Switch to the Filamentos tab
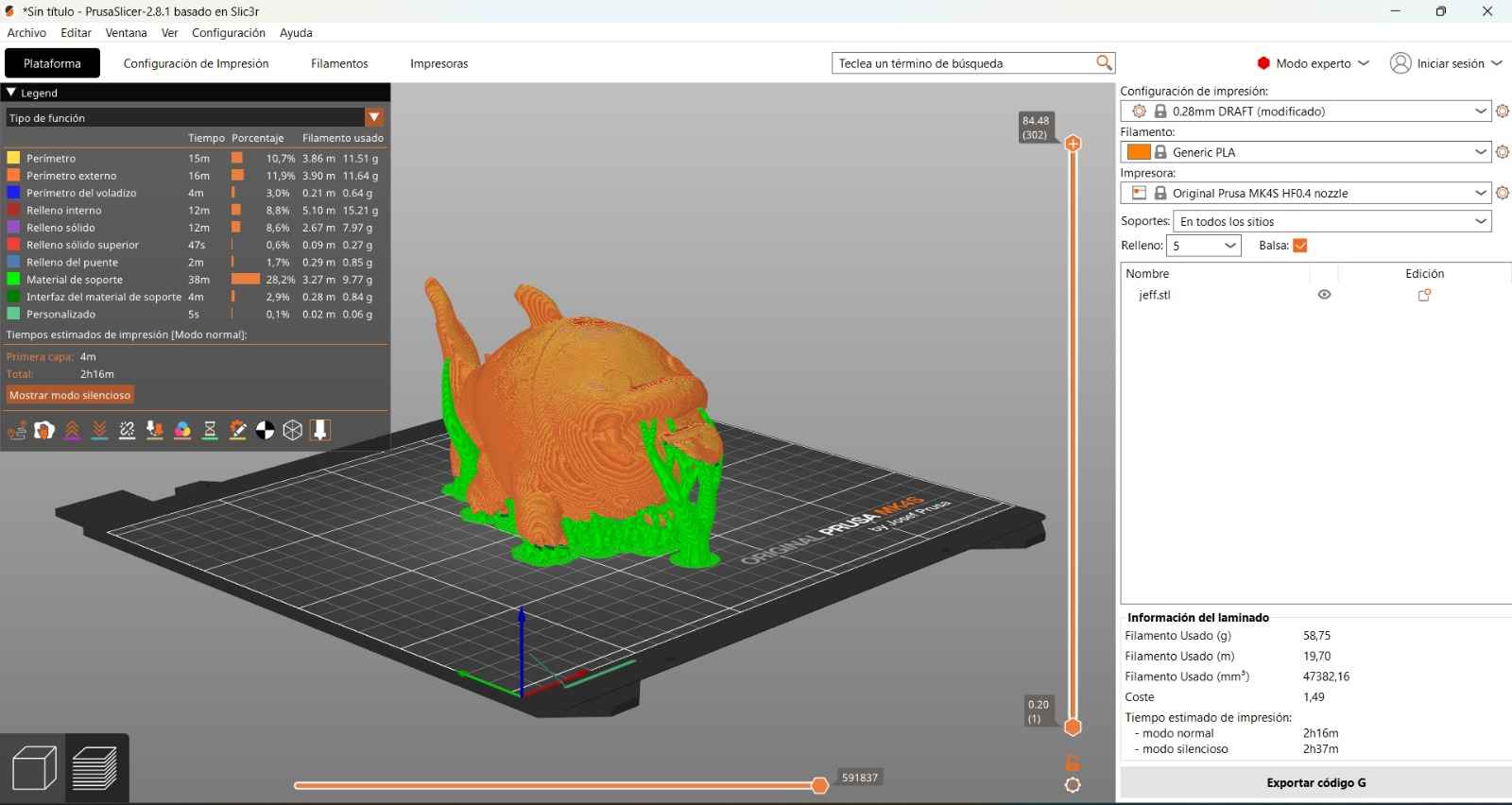The image size is (1512, 805). point(339,63)
